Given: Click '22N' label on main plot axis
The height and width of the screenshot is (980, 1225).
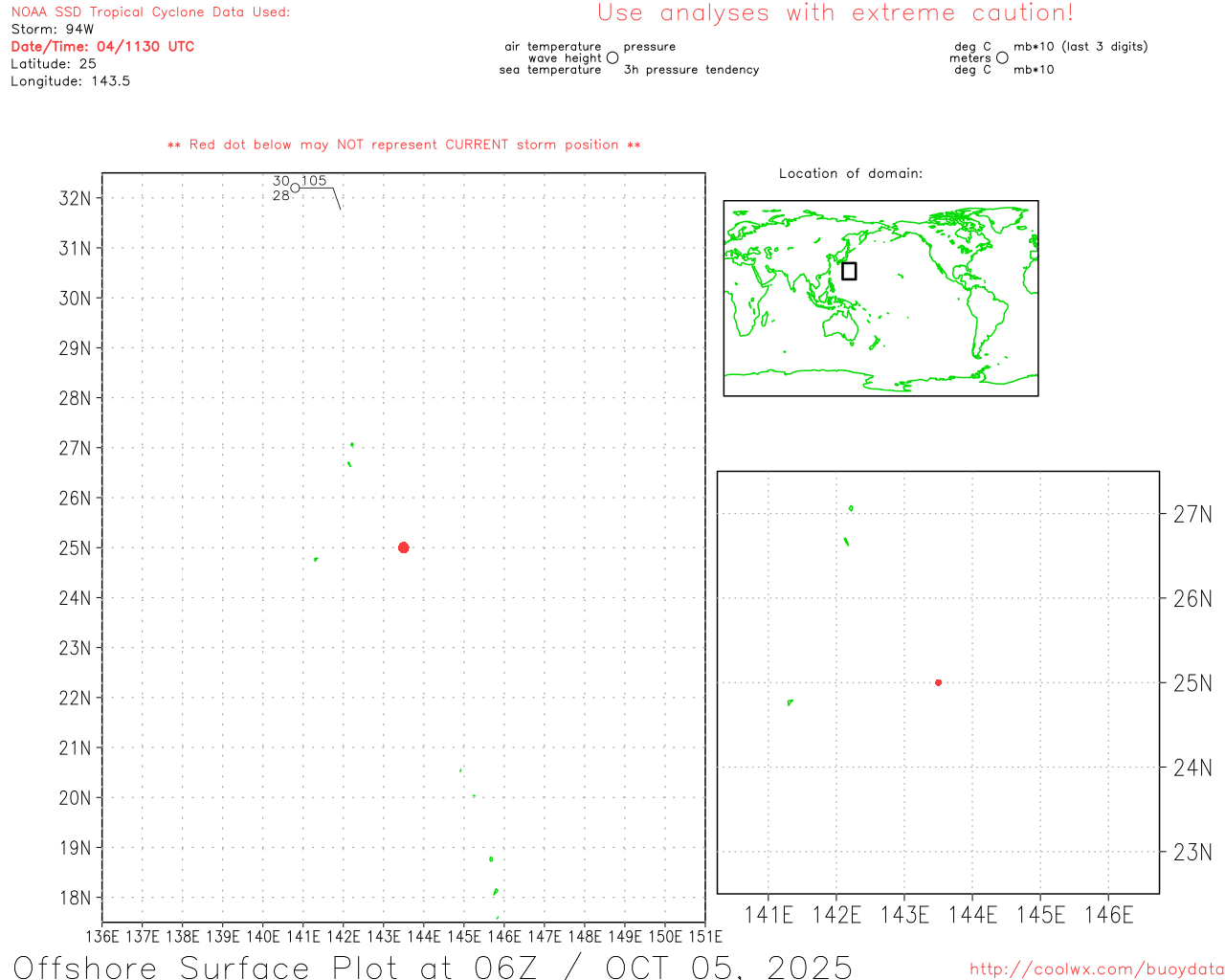Looking at the screenshot, I should 75,698.
